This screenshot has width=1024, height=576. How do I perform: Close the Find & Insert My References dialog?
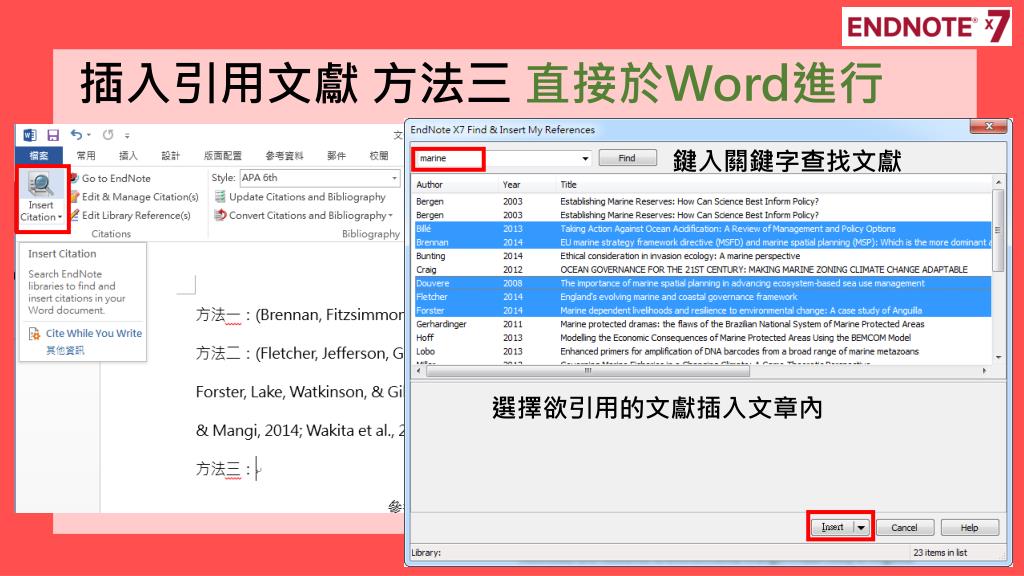(x=988, y=126)
